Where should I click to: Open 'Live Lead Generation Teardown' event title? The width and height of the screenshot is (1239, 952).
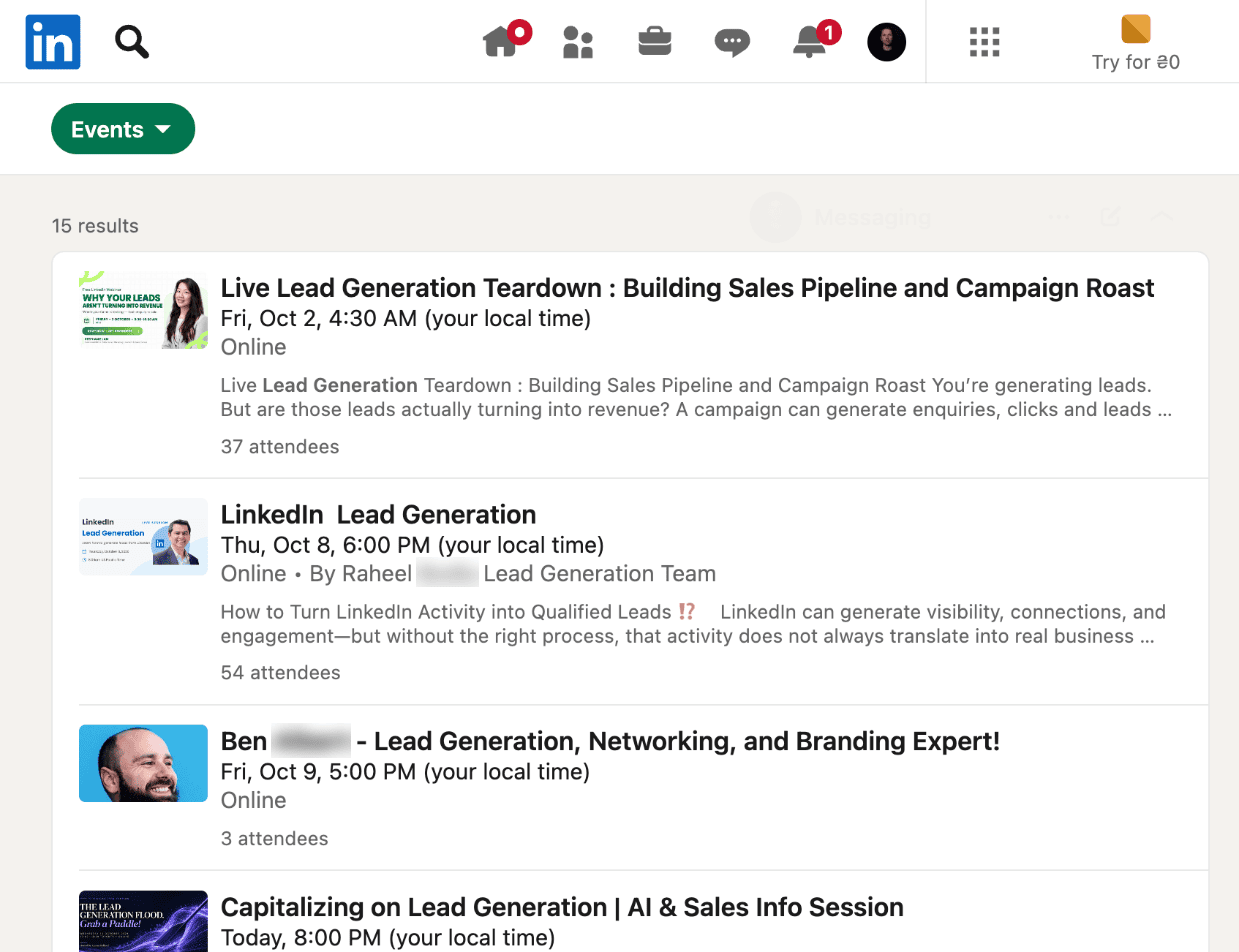coord(687,288)
